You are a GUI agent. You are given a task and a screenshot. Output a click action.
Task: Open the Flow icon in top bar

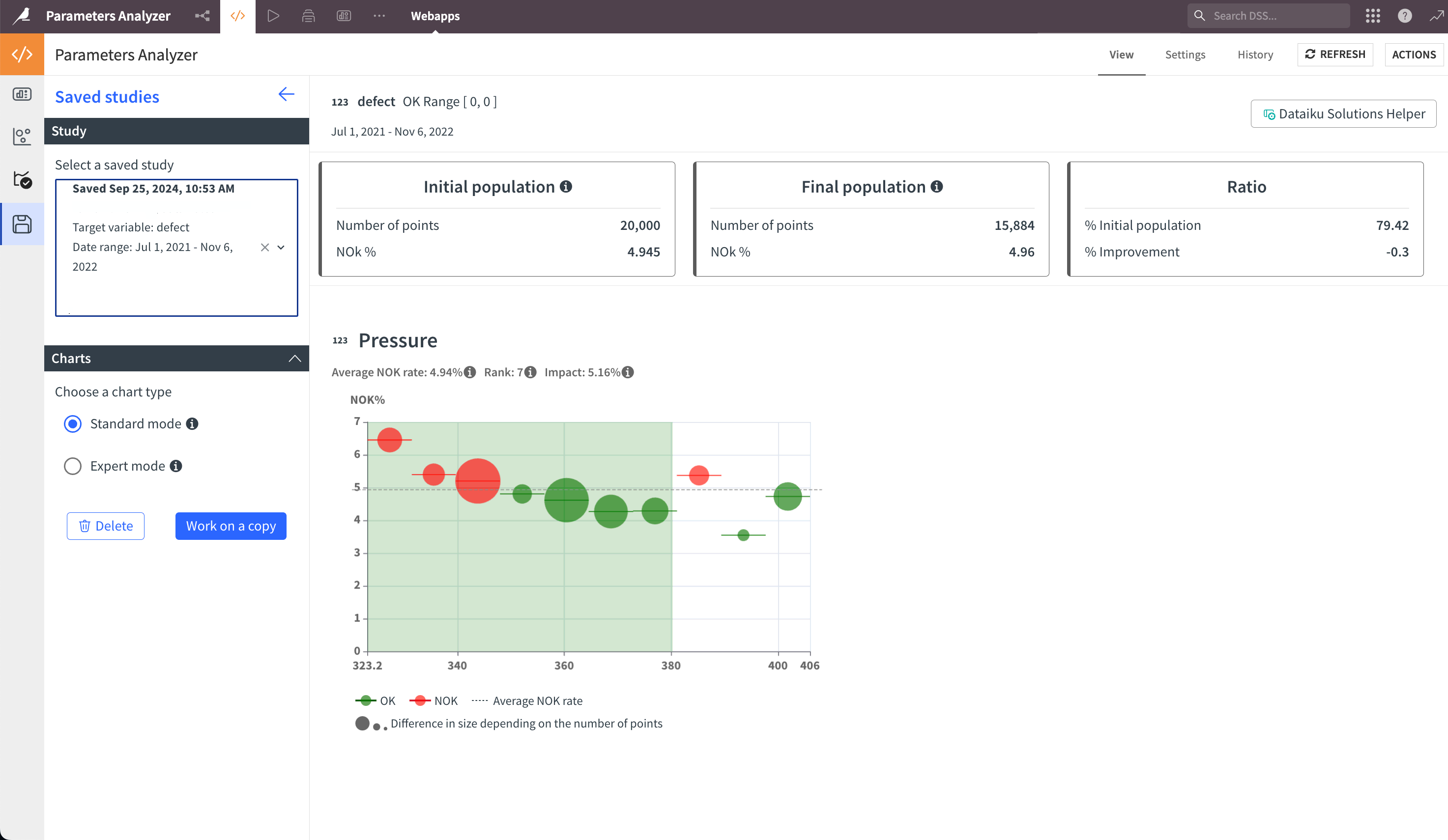(x=203, y=16)
